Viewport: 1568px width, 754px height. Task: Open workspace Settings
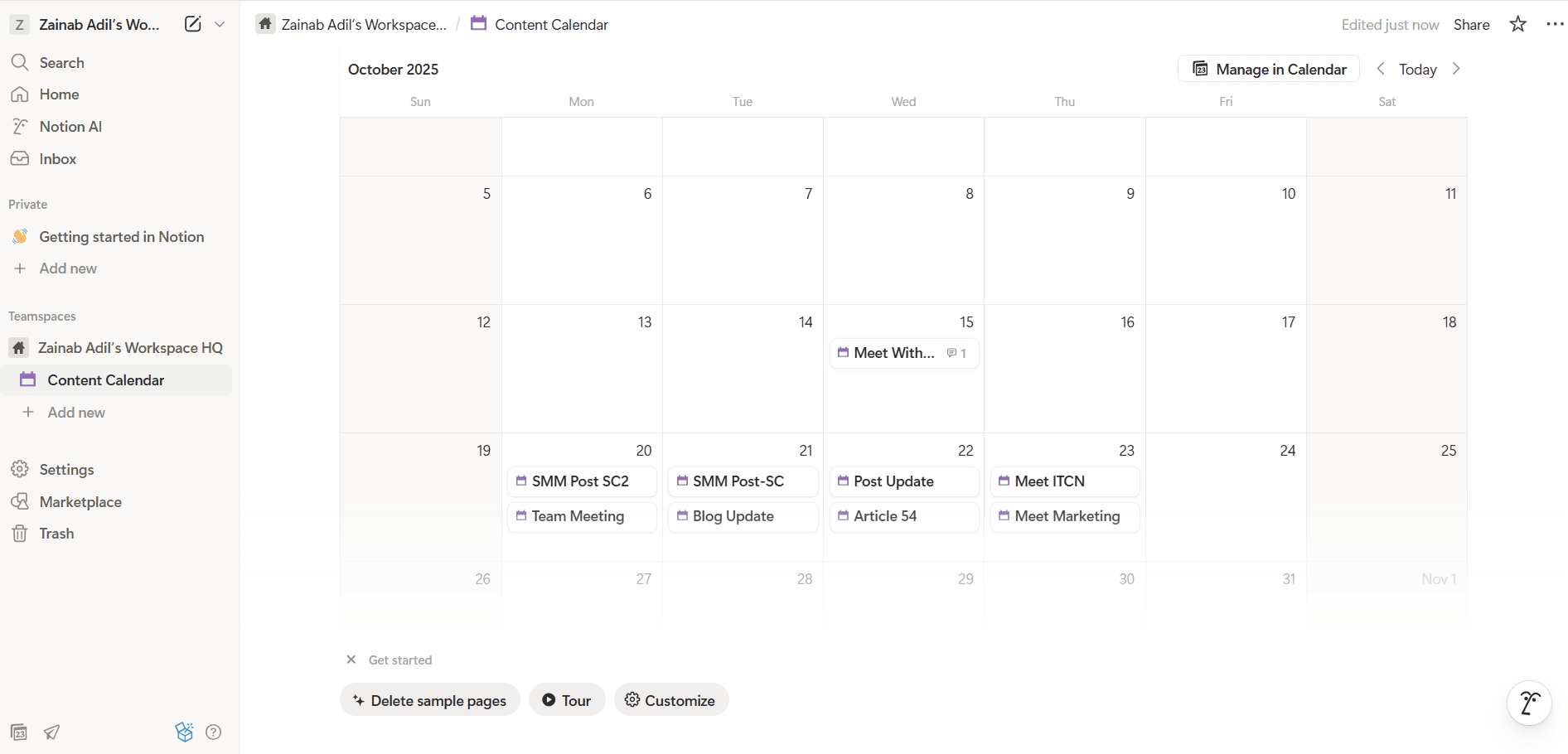(x=66, y=470)
